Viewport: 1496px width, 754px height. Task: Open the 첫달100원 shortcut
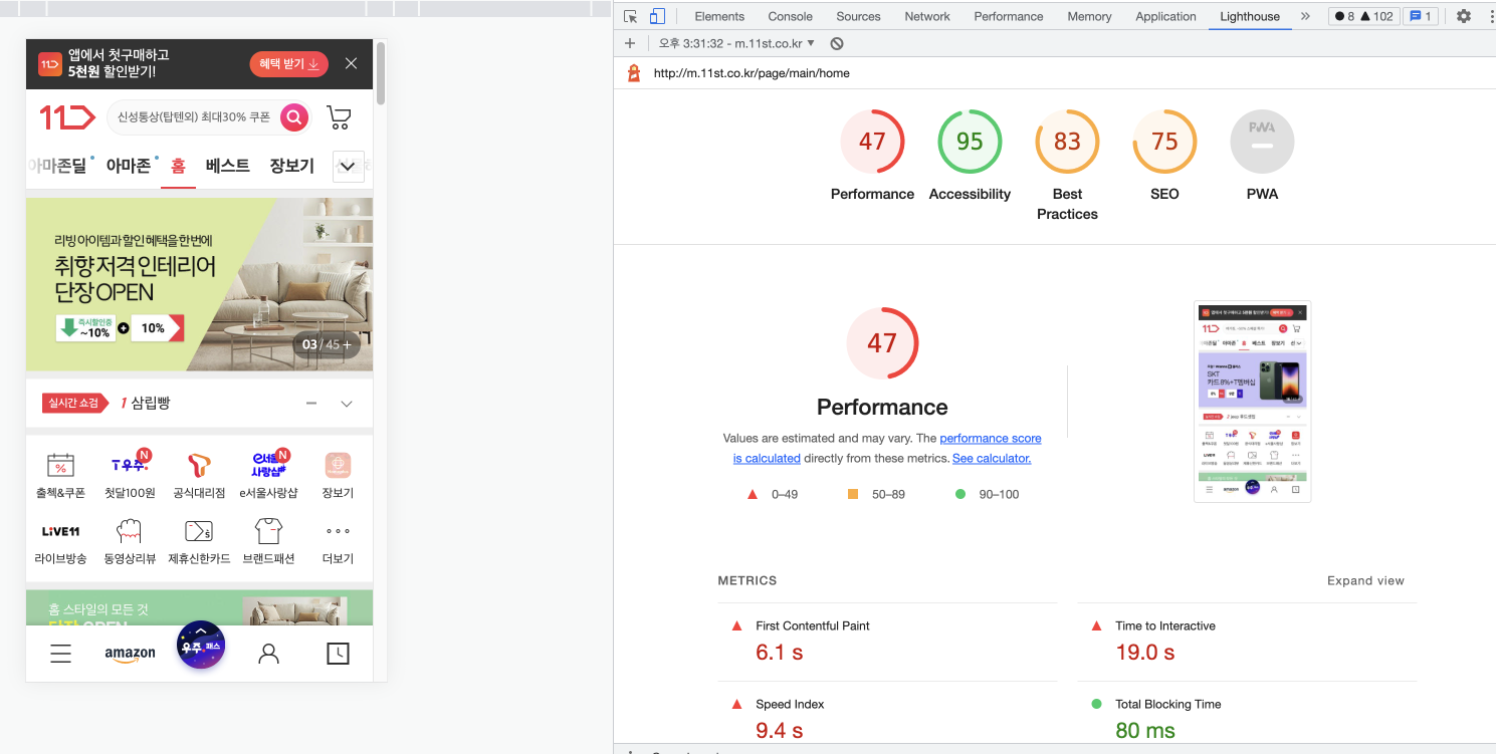click(130, 475)
